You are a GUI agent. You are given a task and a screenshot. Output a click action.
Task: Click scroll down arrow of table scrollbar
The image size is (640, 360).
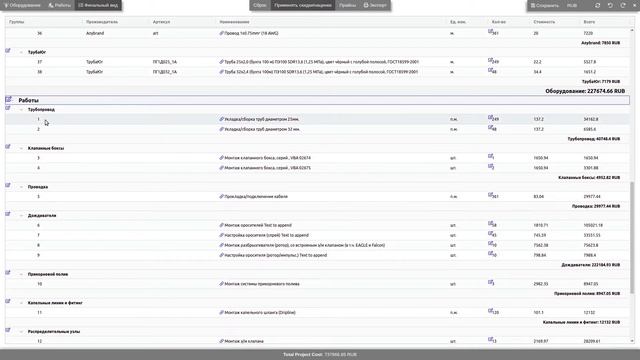pos(633,341)
